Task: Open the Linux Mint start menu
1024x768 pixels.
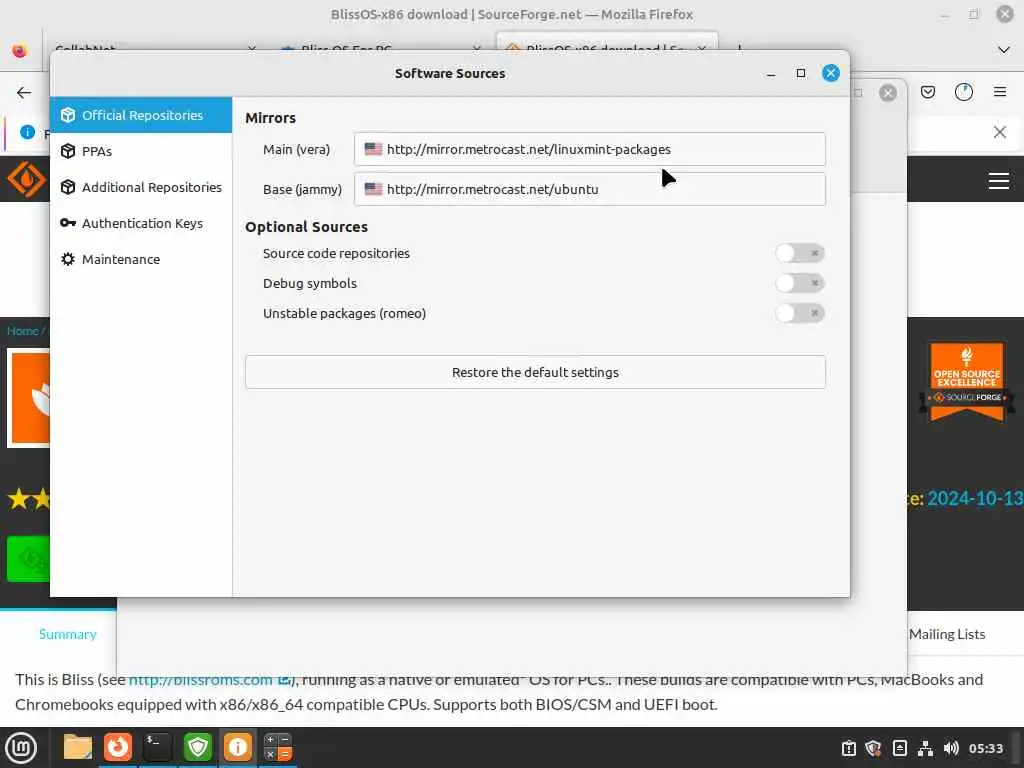Action: coord(21,748)
